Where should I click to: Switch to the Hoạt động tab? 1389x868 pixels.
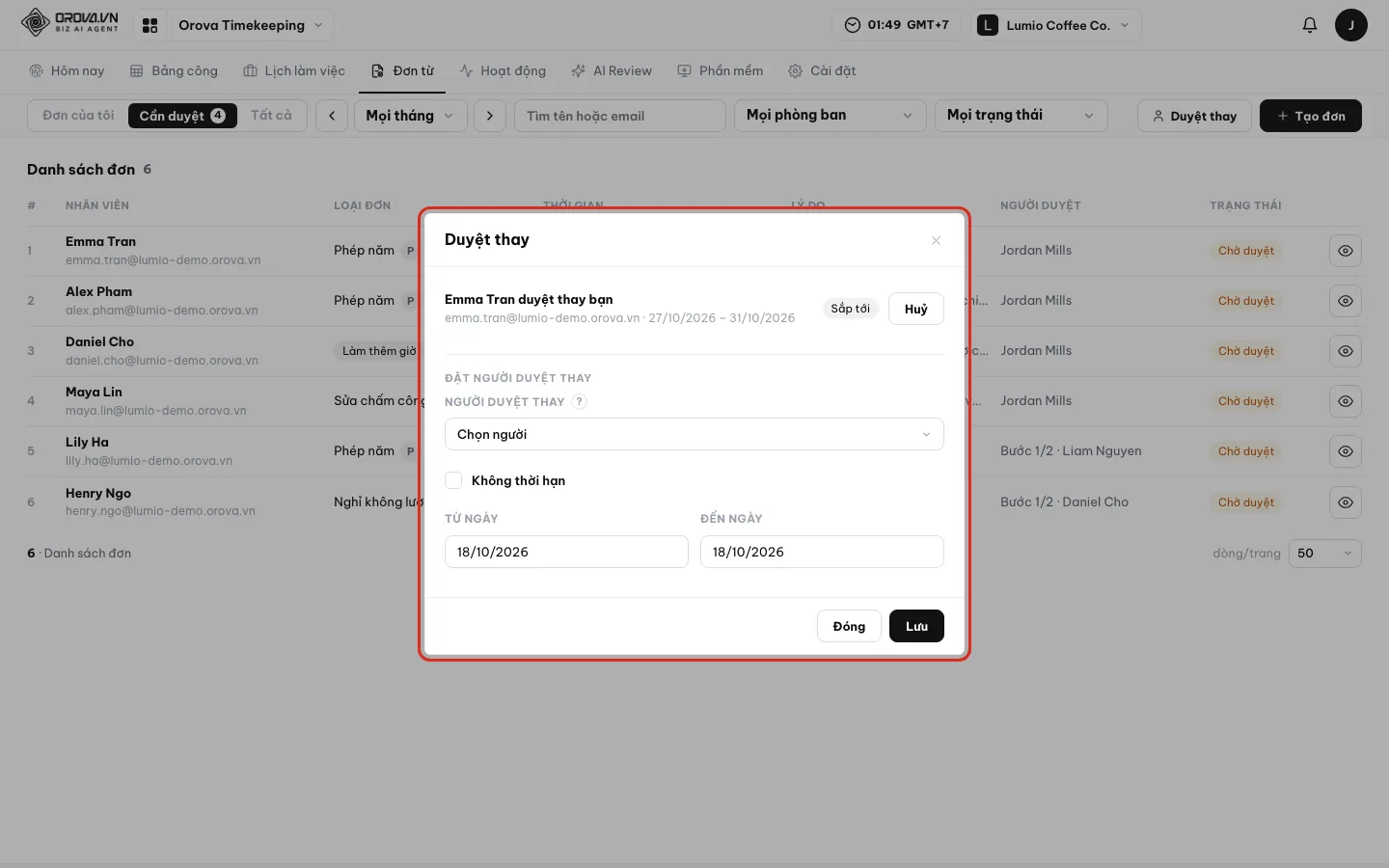coord(503,71)
